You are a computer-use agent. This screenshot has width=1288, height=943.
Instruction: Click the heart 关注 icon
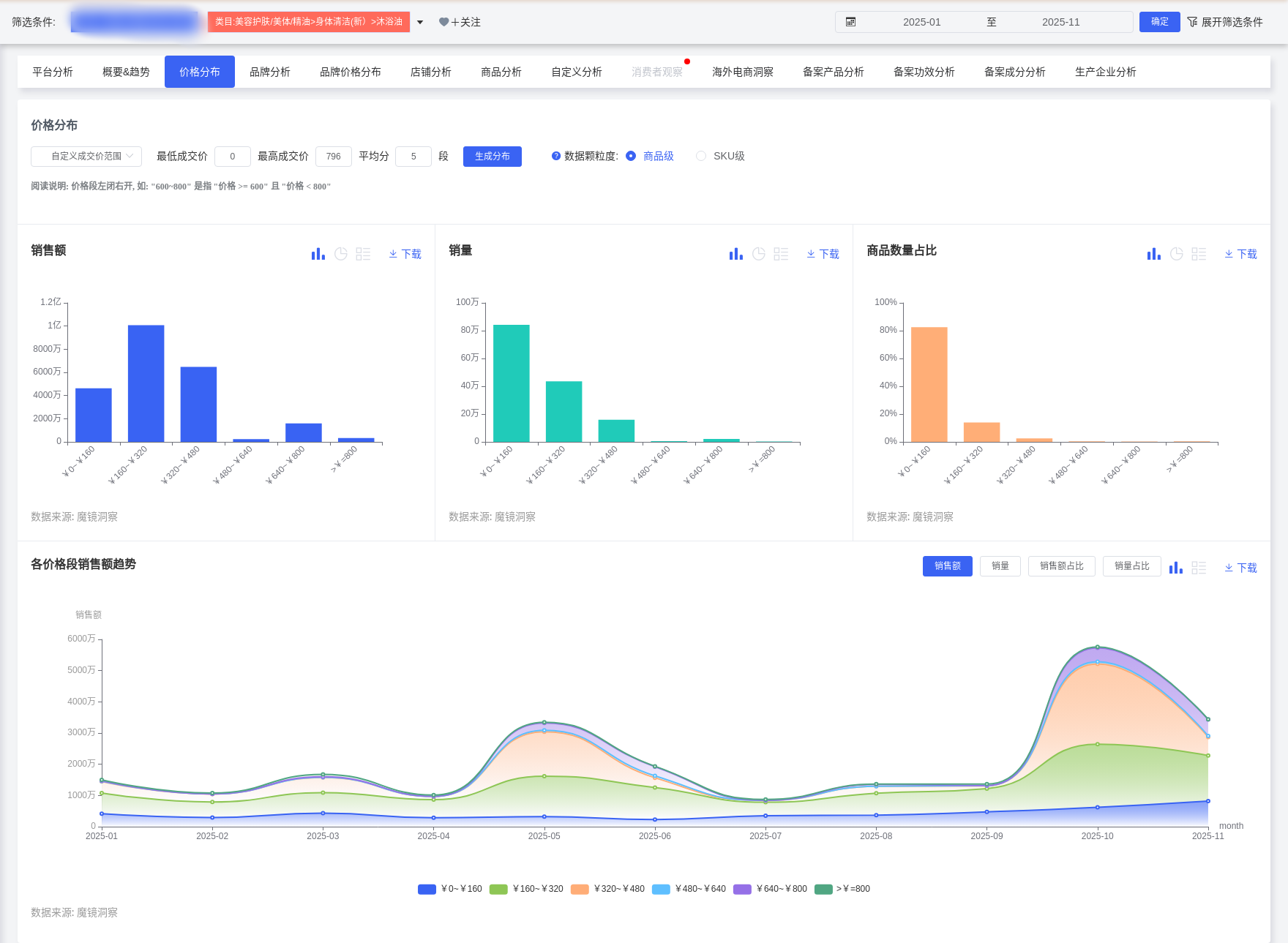point(443,22)
